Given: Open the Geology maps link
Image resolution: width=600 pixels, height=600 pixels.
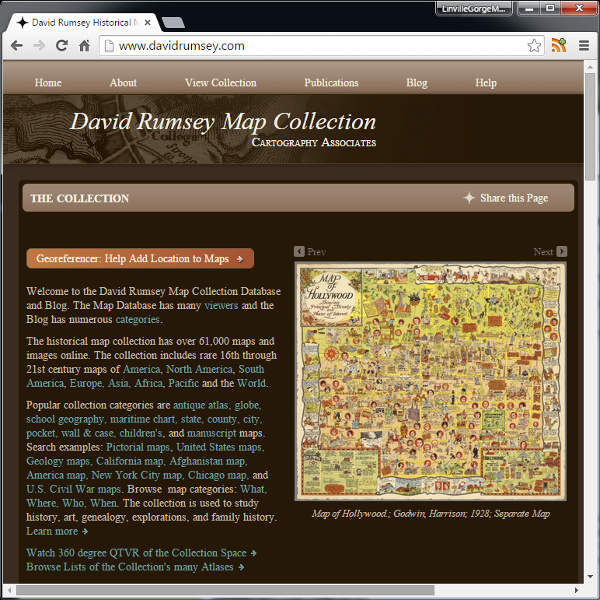Looking at the screenshot, I should point(58,461).
